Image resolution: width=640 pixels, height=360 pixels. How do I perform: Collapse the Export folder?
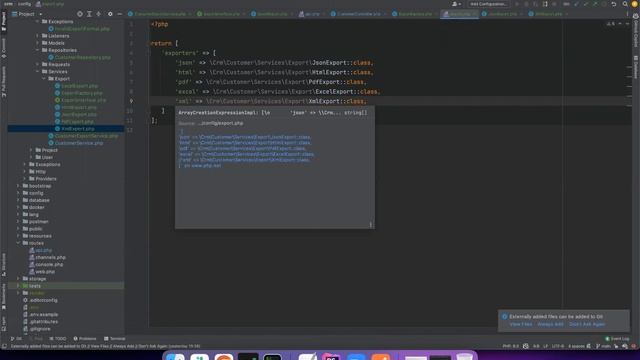tap(44, 79)
